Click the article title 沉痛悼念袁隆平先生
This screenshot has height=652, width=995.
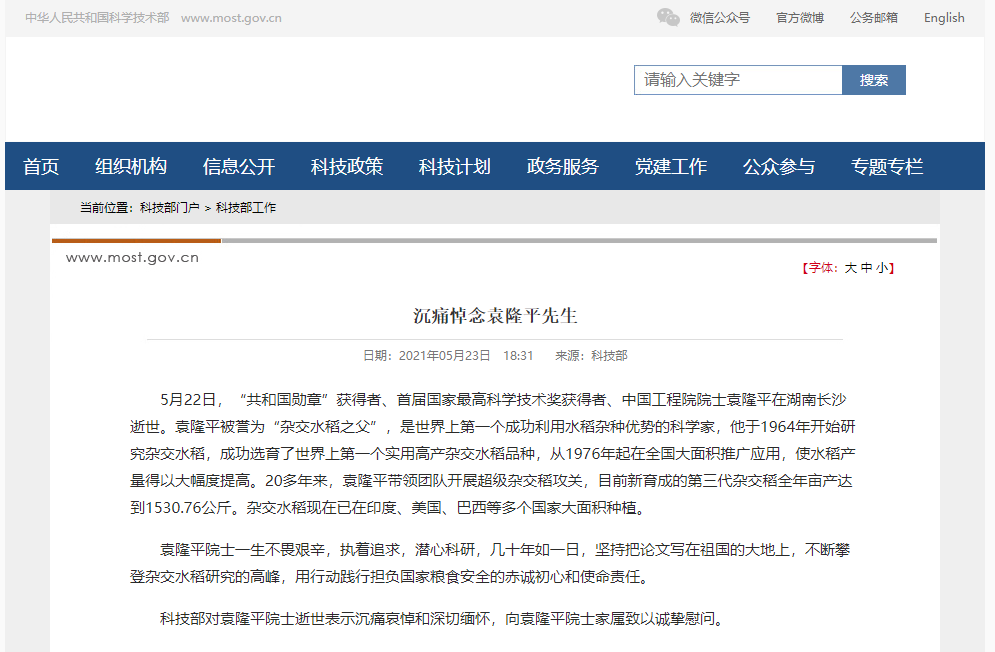[495, 316]
